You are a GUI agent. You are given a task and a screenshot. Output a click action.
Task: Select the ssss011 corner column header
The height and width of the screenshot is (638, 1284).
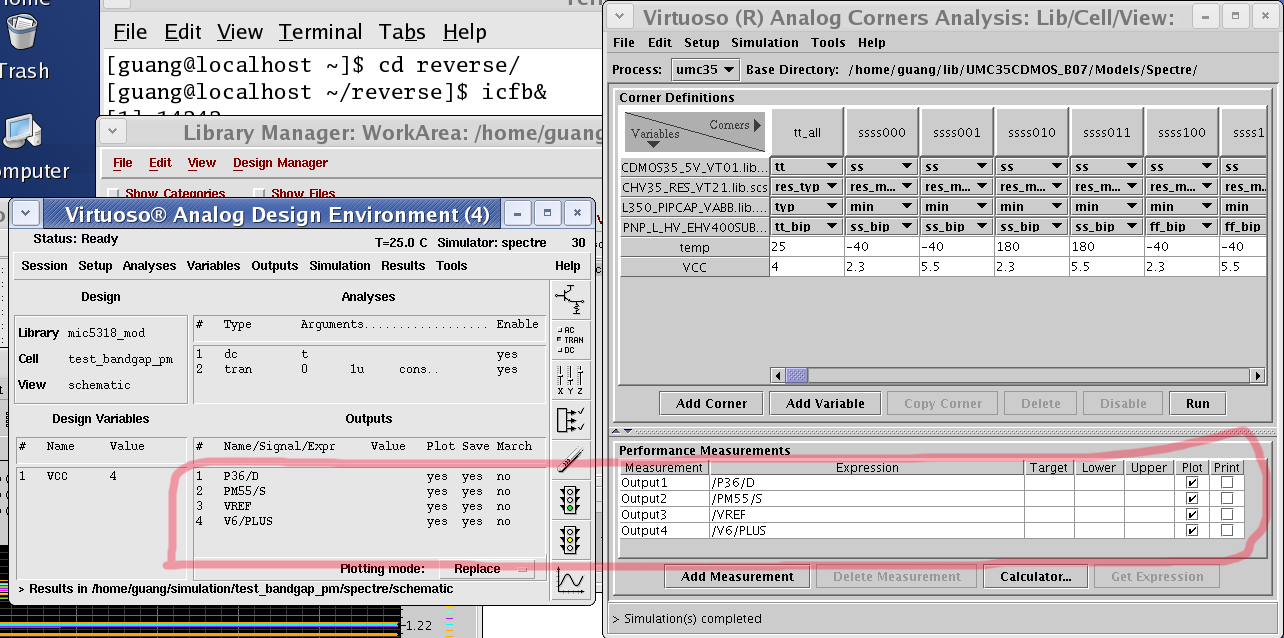click(x=1106, y=132)
